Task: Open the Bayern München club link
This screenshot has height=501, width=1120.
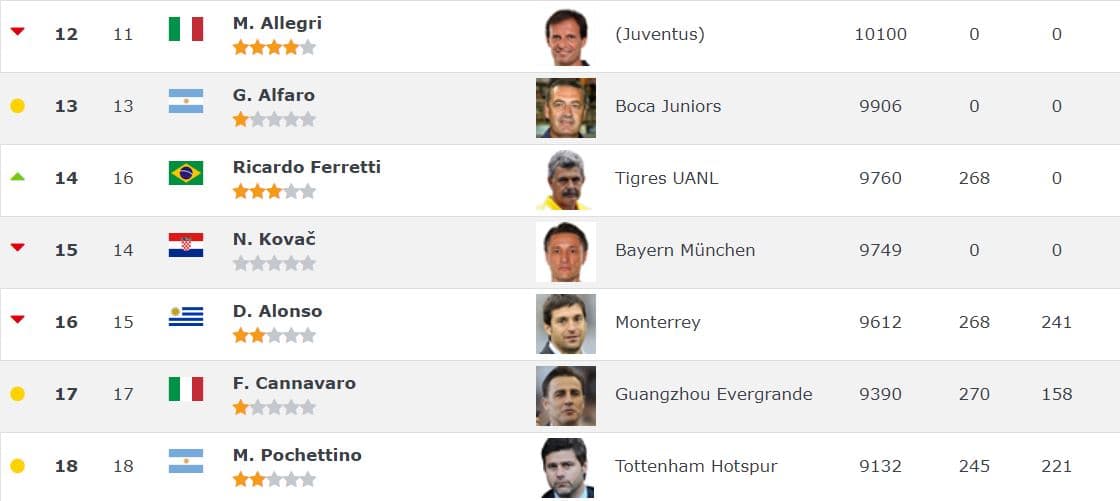Action: coord(685,250)
